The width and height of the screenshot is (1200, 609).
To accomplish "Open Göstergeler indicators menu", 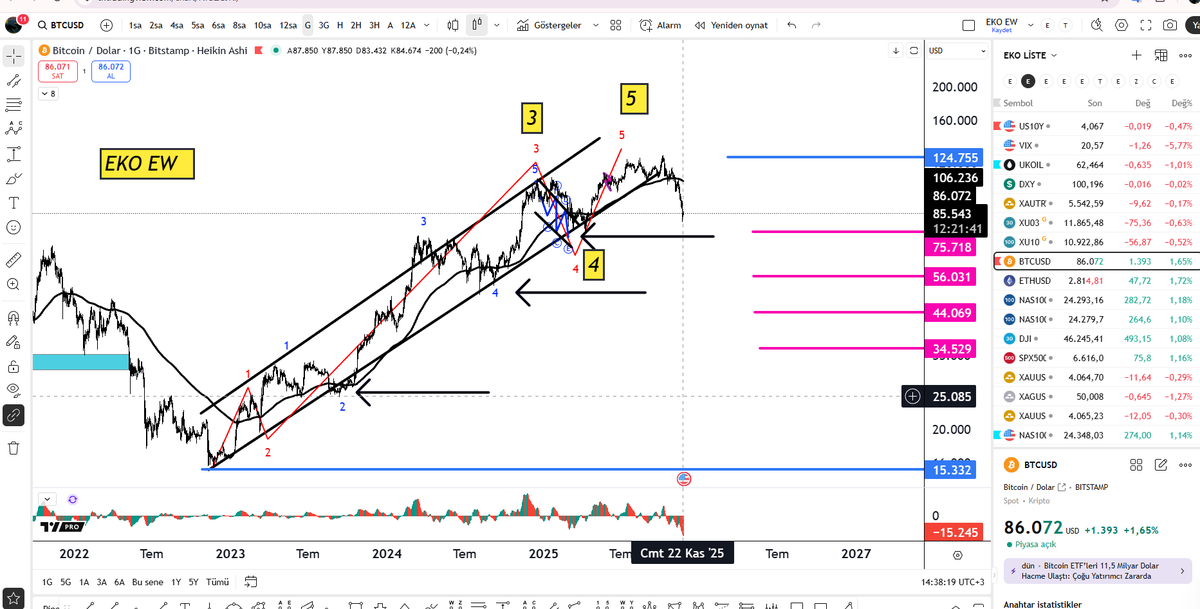I will pos(550,25).
